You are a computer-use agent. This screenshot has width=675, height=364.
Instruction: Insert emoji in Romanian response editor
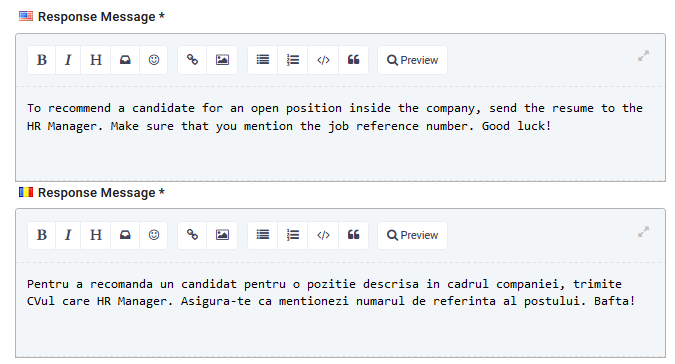click(x=154, y=235)
